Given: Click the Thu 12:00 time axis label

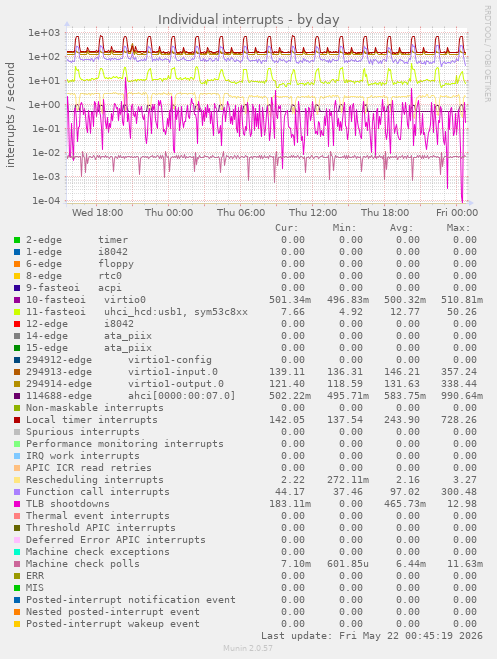Looking at the screenshot, I should [x=313, y=213].
